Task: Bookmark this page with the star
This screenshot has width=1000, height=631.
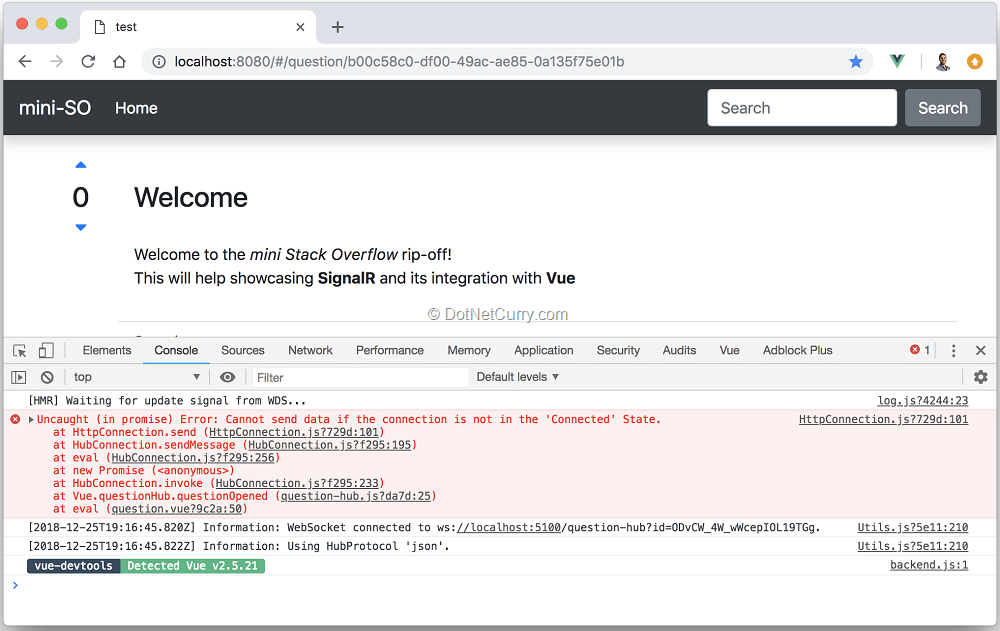Action: coord(856,61)
